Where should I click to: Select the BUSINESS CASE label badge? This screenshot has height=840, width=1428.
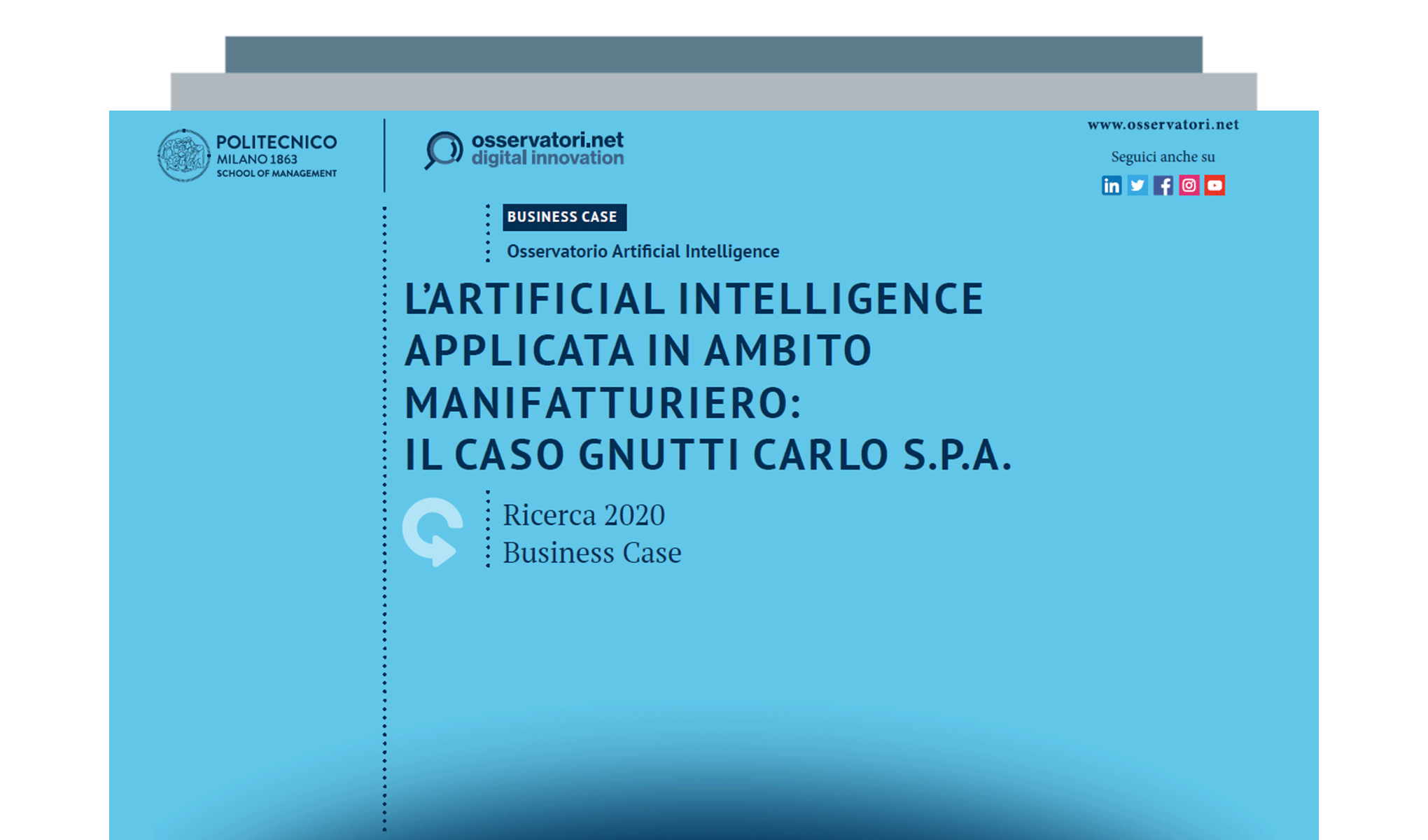coord(565,217)
